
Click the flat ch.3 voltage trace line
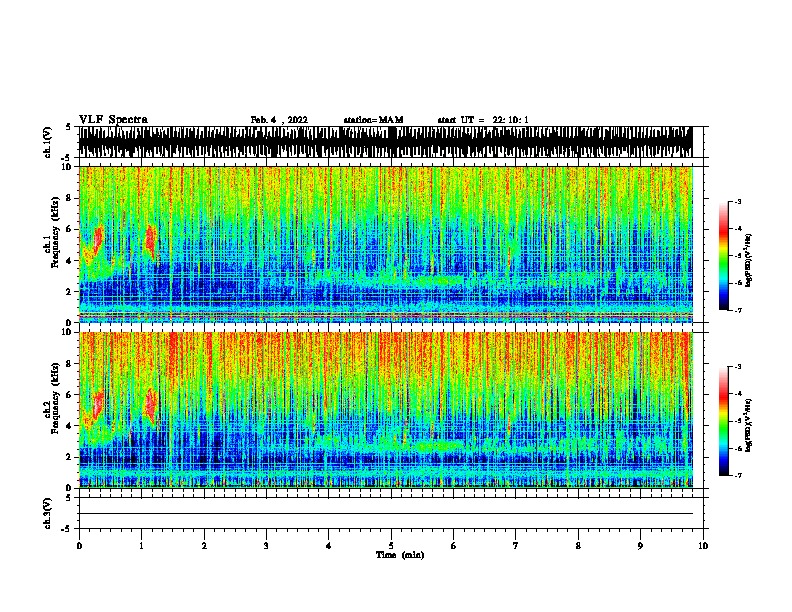(385, 514)
